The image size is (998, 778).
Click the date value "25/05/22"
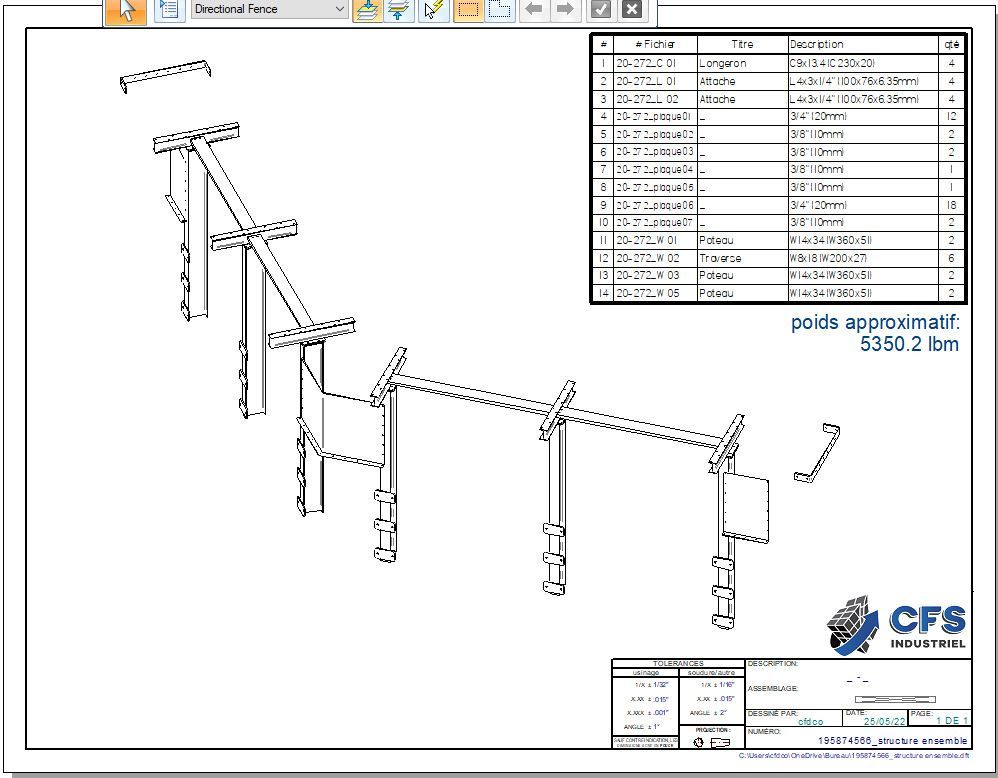coord(884,721)
